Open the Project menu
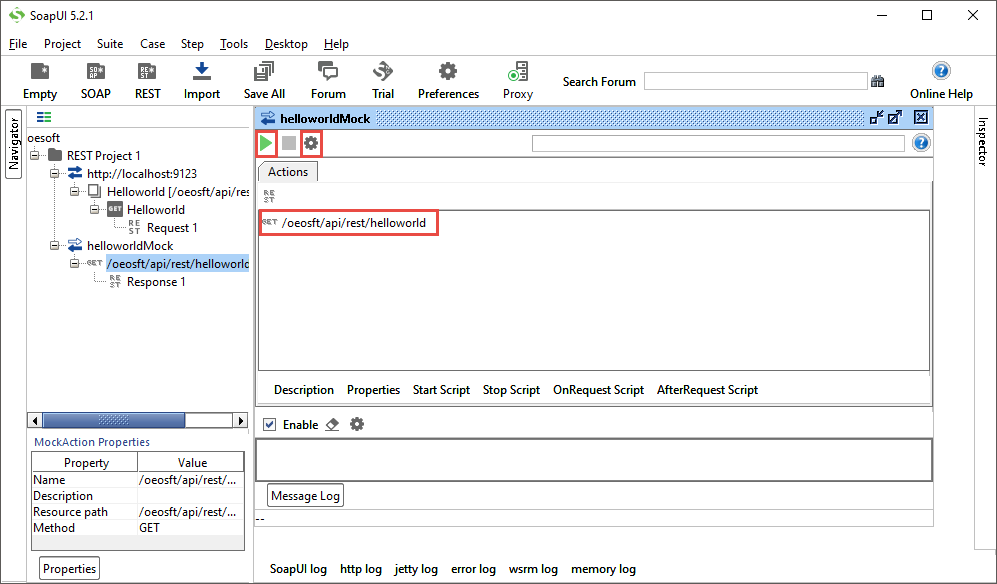Screen dimensions: 997x584 [x=62, y=44]
